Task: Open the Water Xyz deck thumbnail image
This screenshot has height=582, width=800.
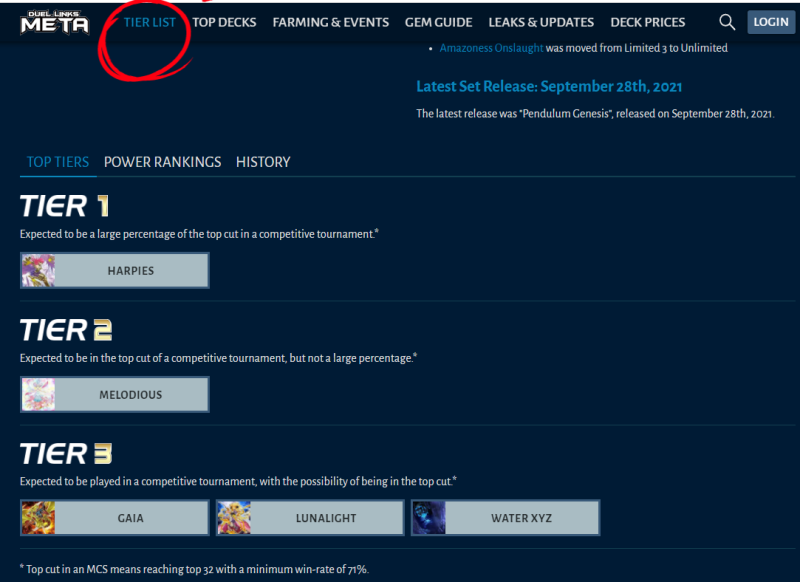Action: point(429,518)
